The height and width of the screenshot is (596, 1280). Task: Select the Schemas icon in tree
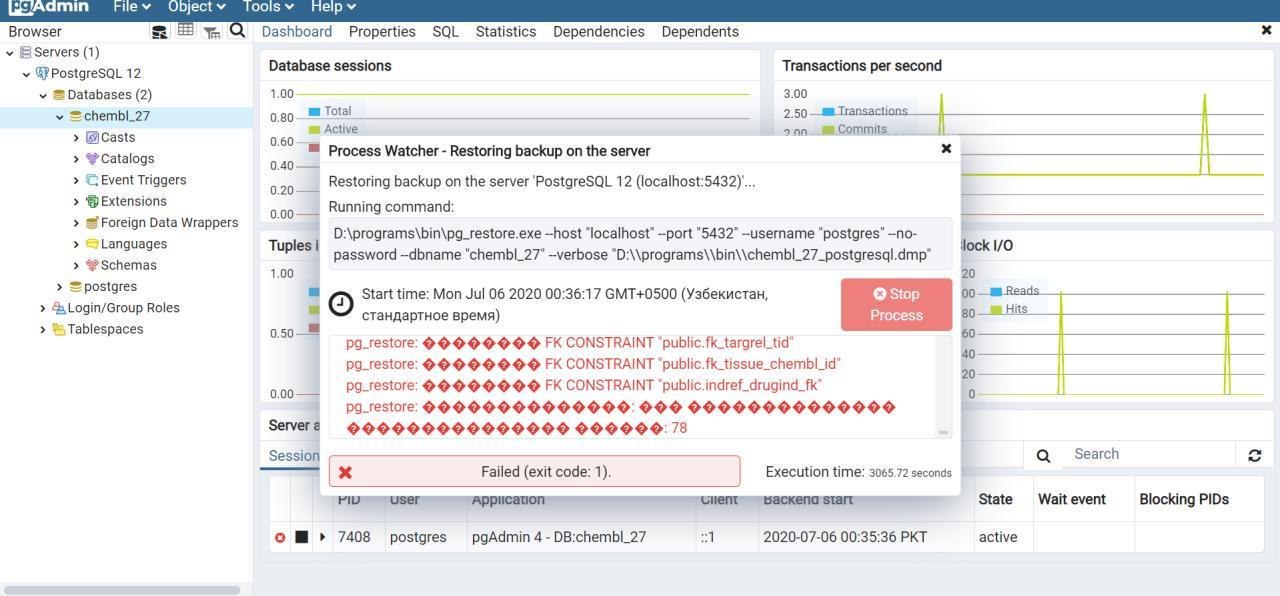pyautogui.click(x=92, y=265)
